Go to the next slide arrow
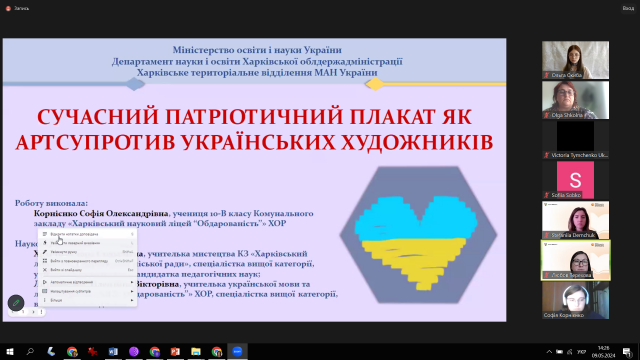The image size is (640, 360). pos(33,312)
